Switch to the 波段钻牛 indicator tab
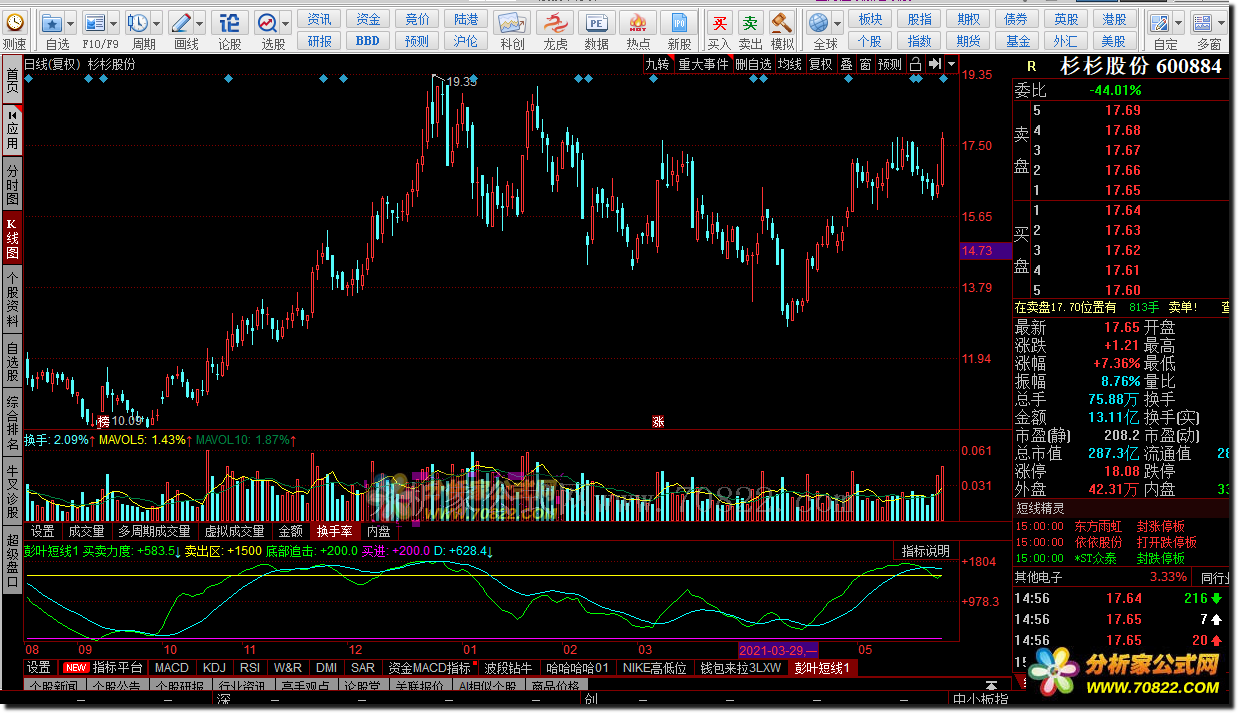This screenshot has height=713, width=1239. [x=509, y=667]
